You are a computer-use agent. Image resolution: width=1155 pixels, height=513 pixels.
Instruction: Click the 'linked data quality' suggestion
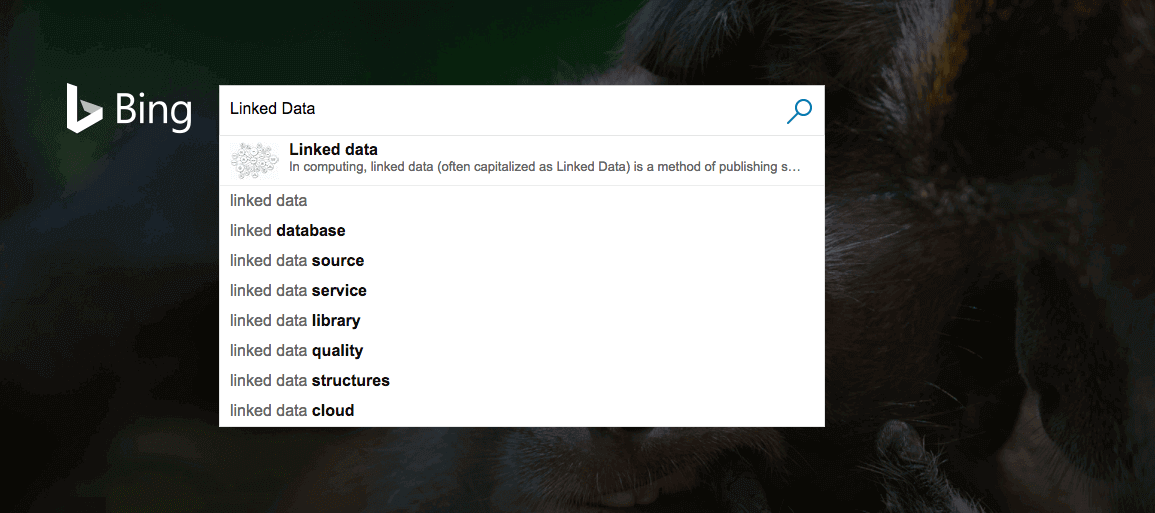(296, 351)
